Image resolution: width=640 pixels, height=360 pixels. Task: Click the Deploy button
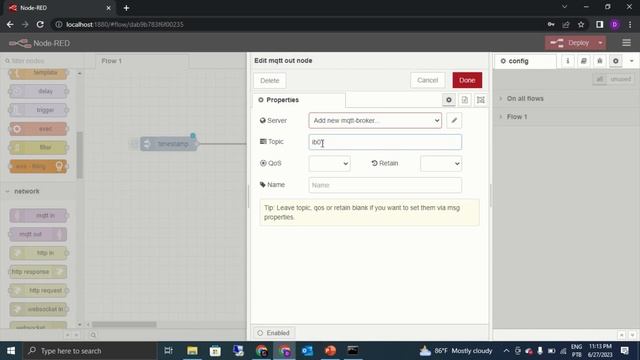(570, 43)
